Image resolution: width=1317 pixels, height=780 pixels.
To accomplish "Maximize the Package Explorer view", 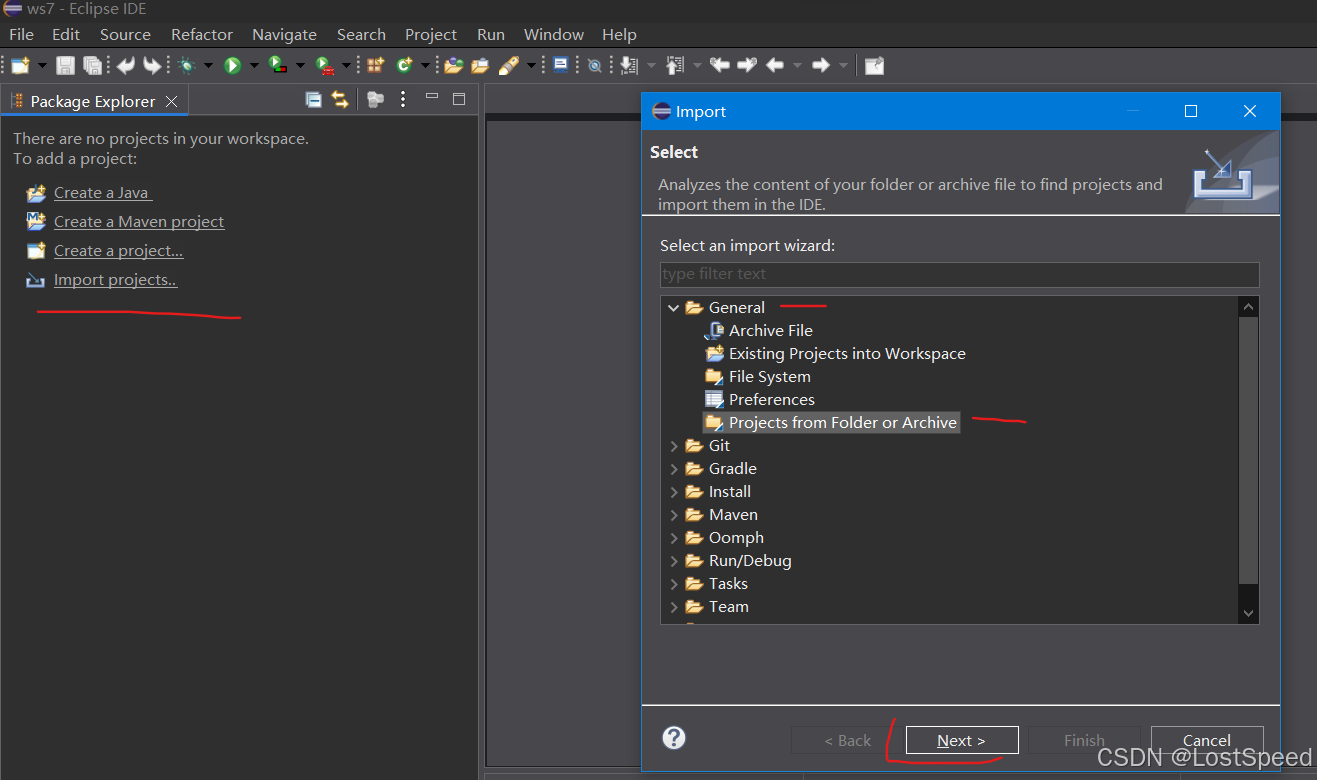I will [459, 98].
